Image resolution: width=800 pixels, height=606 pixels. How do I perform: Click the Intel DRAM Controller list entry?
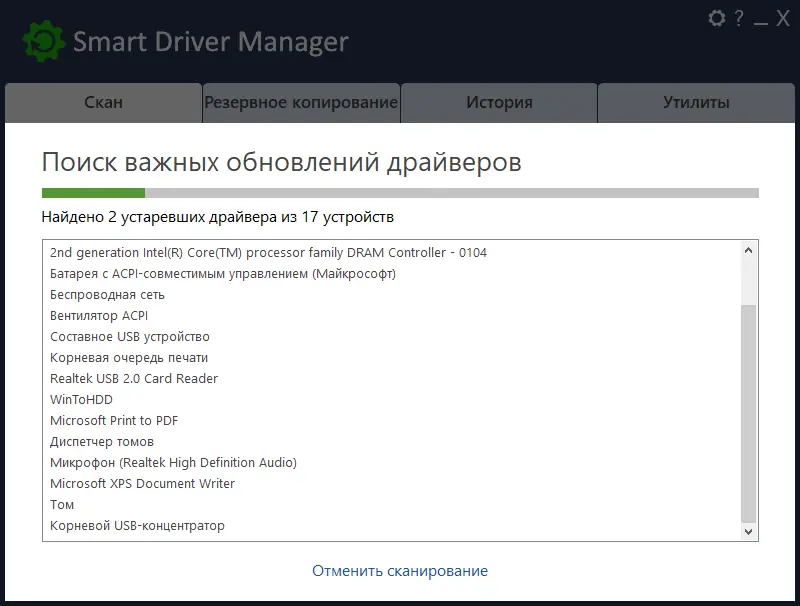coord(266,252)
